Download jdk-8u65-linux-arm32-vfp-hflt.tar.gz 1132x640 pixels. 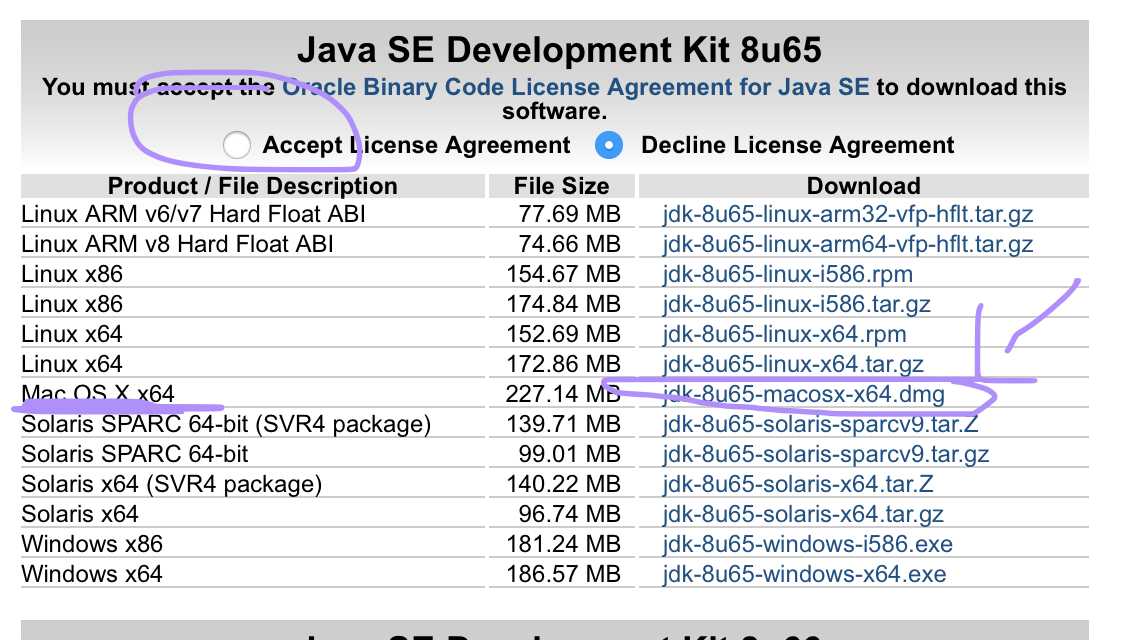pyautogui.click(x=848, y=214)
